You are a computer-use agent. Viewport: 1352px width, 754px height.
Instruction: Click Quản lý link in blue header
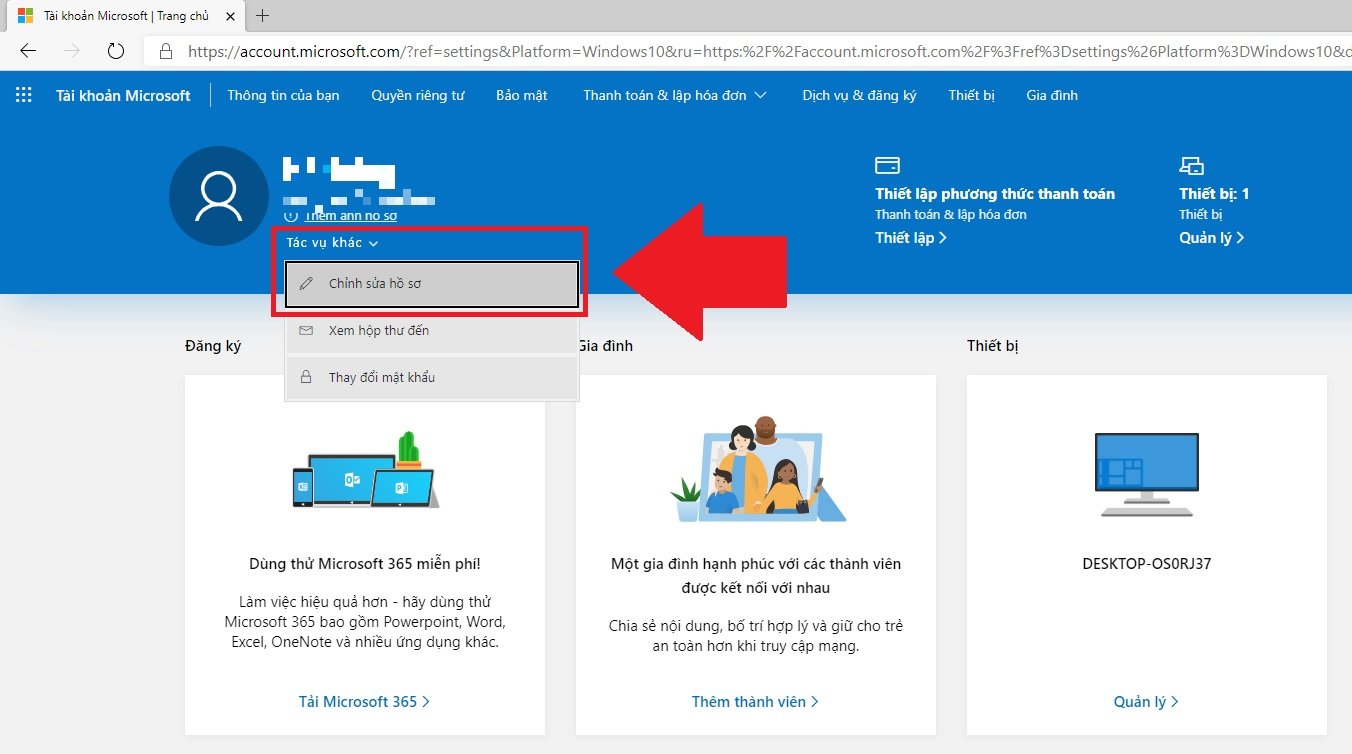(1212, 237)
